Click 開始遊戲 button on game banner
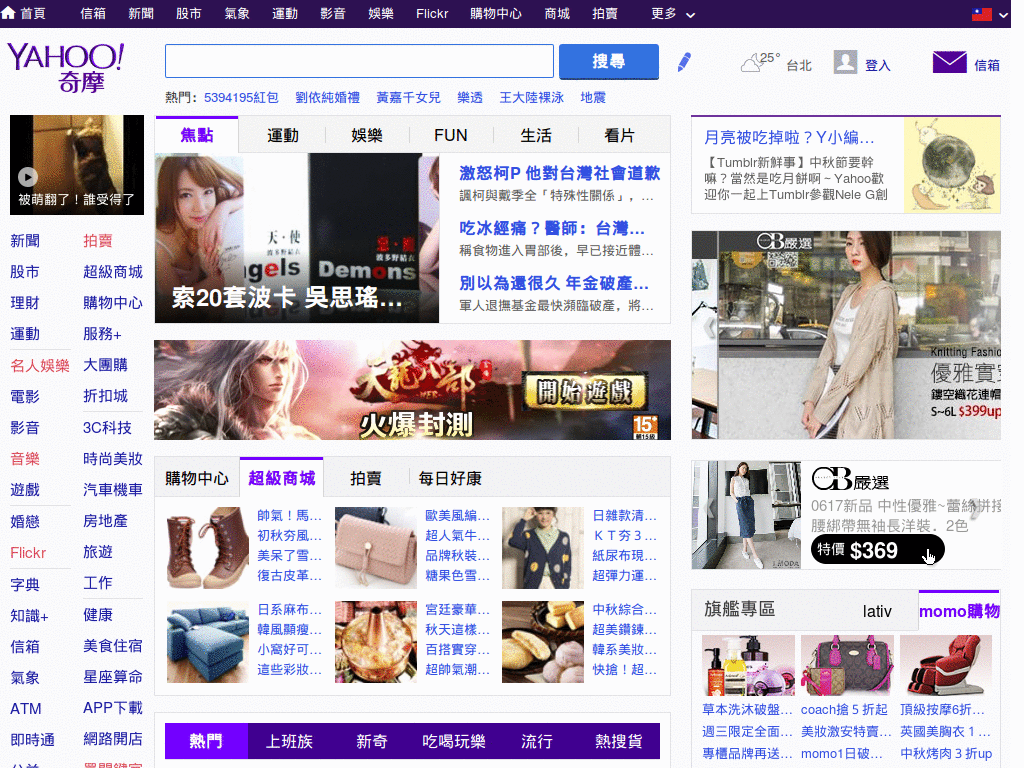1024x768 pixels. coord(585,392)
